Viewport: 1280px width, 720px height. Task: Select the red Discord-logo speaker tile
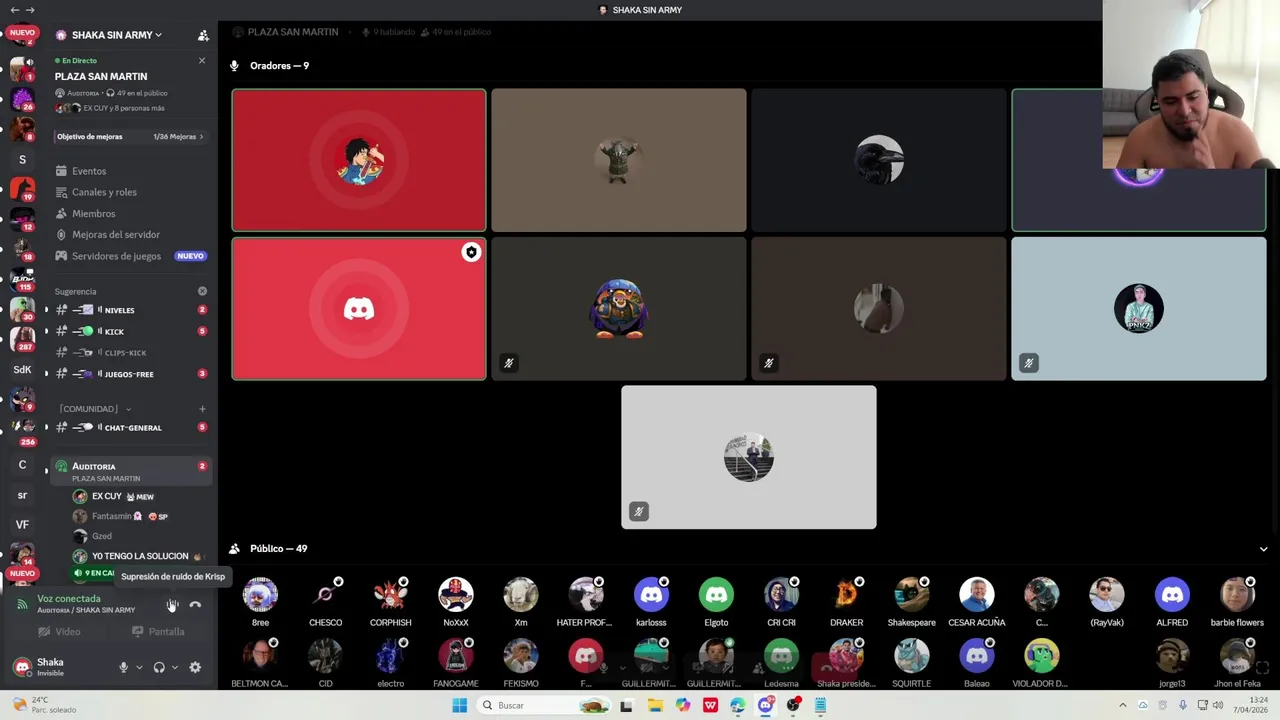click(x=359, y=309)
